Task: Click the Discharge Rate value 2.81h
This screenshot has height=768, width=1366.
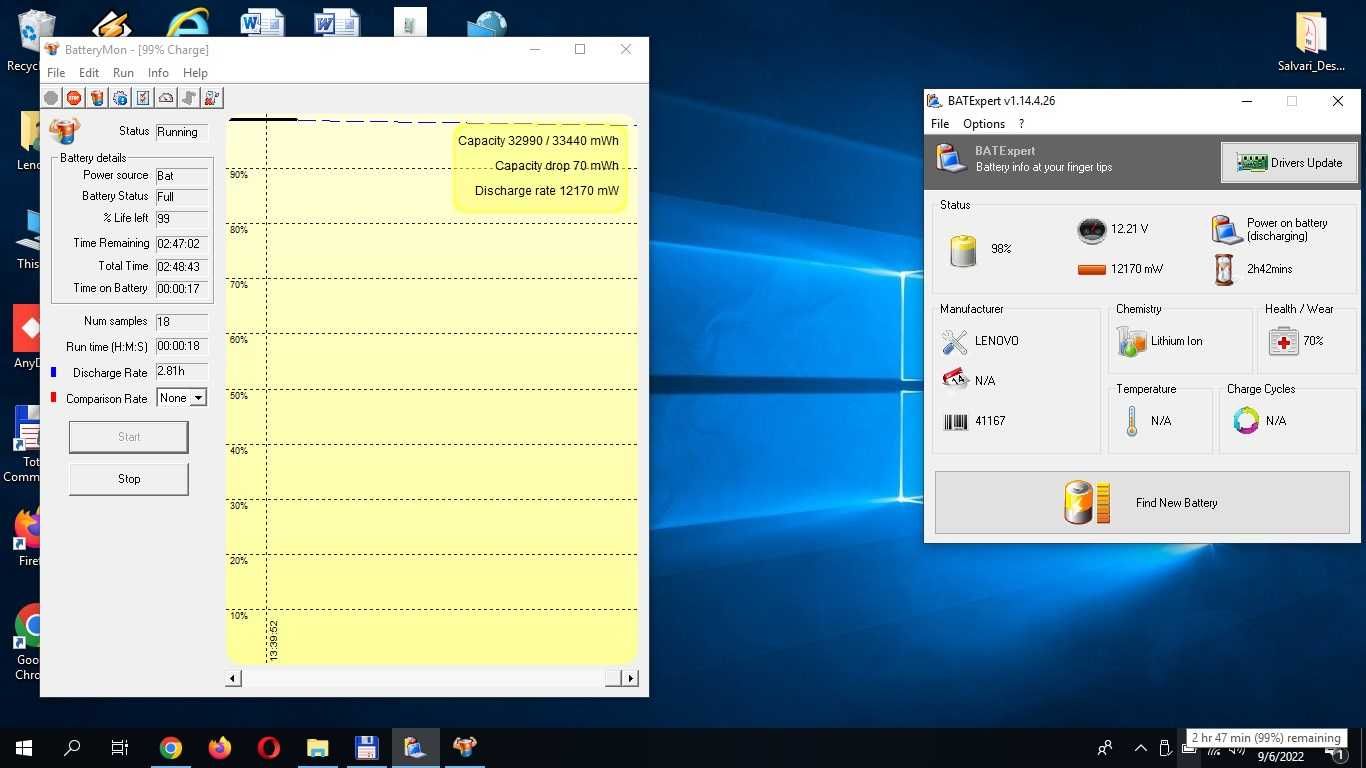Action: pyautogui.click(x=182, y=371)
